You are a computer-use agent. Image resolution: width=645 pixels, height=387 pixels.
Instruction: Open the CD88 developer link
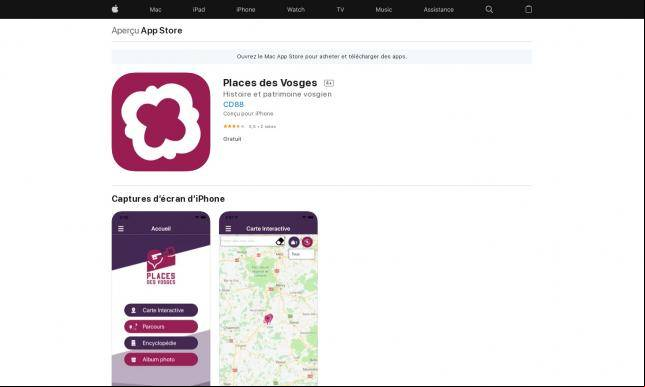point(233,104)
